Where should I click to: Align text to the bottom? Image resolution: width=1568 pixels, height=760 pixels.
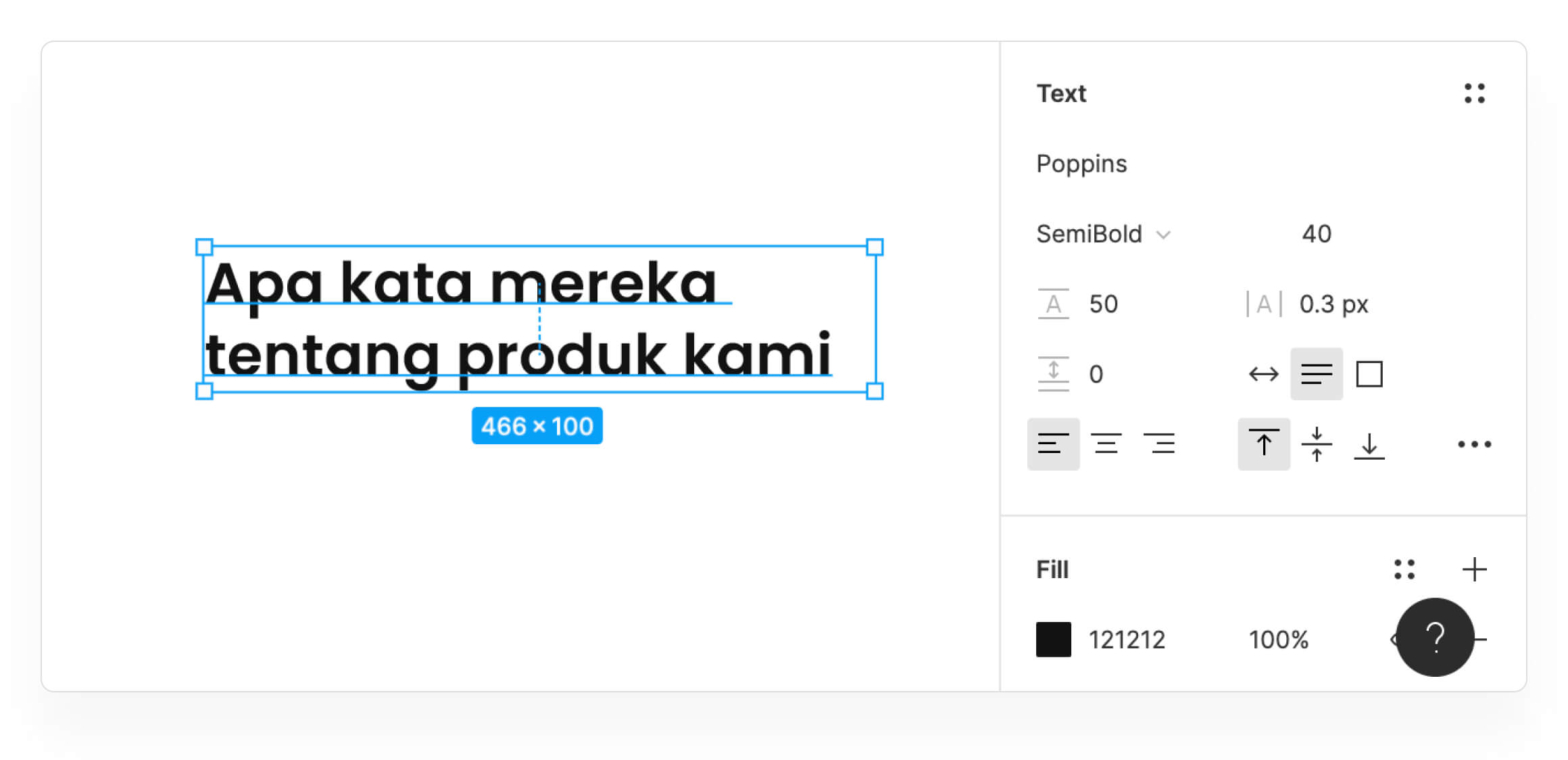point(1369,444)
